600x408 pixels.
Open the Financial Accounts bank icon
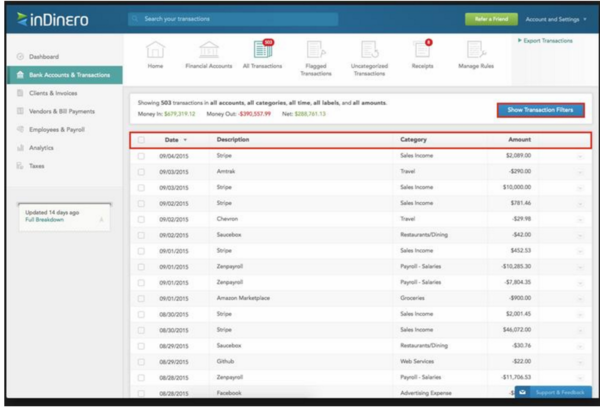tap(208, 51)
